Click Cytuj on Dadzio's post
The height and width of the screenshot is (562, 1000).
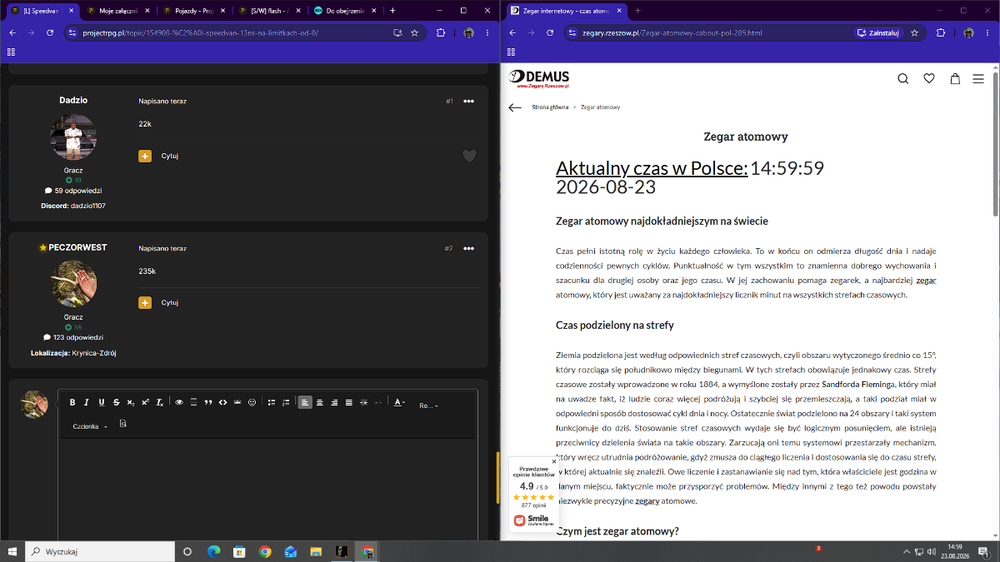coord(170,156)
